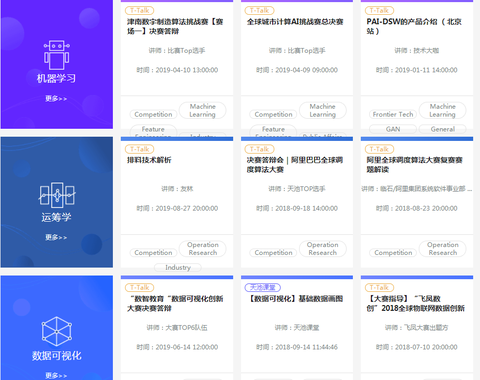Click T-Talk badge on 排料技术解析 card
Image resolution: width=480 pixels, height=380 pixels.
tap(140, 149)
